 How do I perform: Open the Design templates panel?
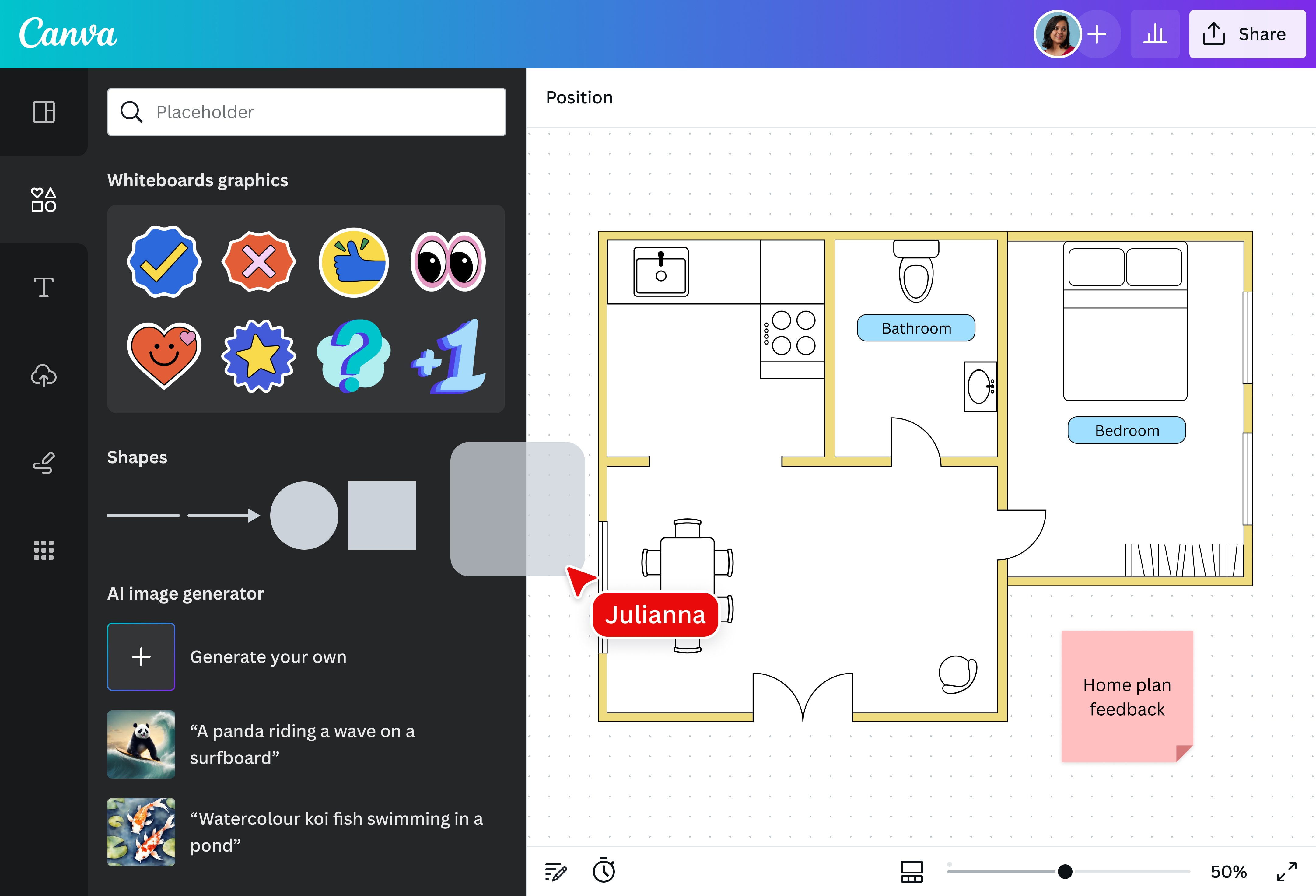pos(44,112)
